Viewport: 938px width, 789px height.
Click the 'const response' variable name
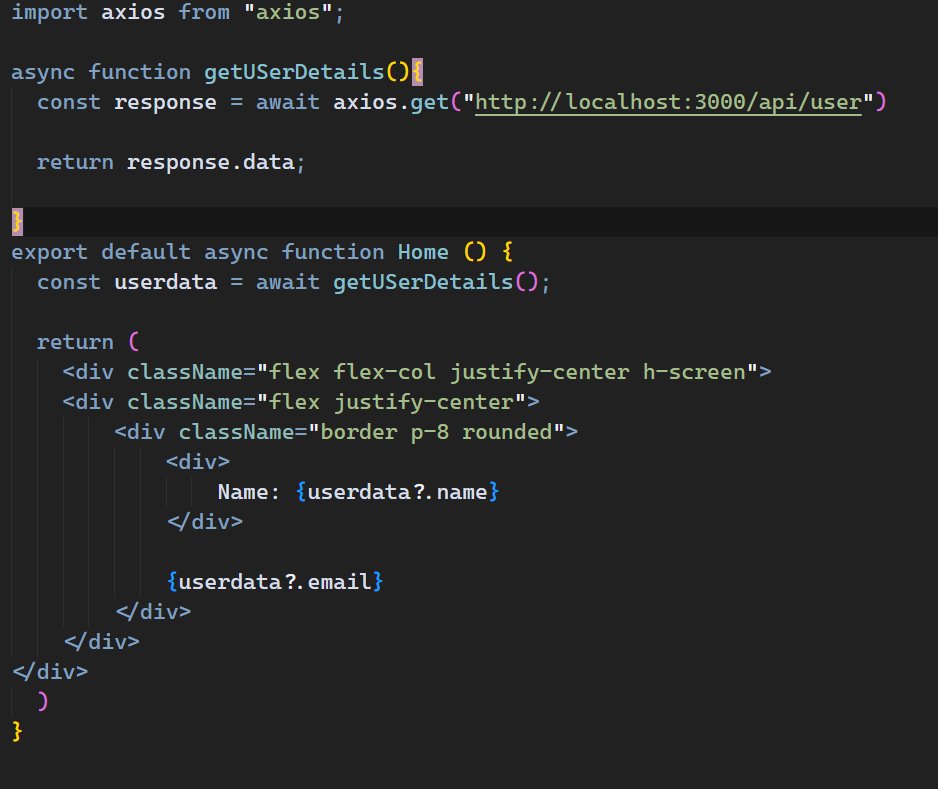(x=166, y=102)
